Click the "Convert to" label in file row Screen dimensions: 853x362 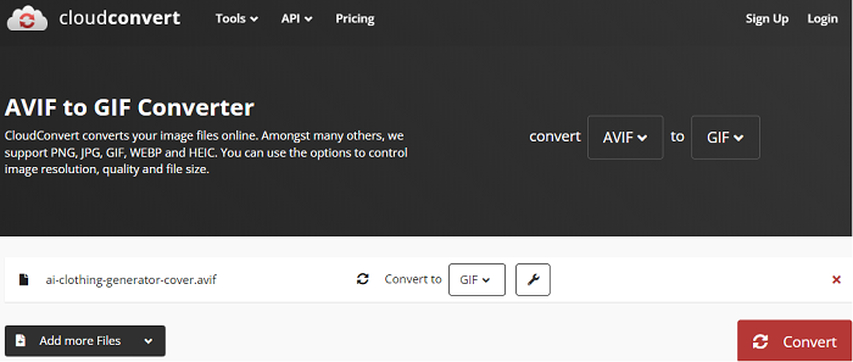(413, 279)
